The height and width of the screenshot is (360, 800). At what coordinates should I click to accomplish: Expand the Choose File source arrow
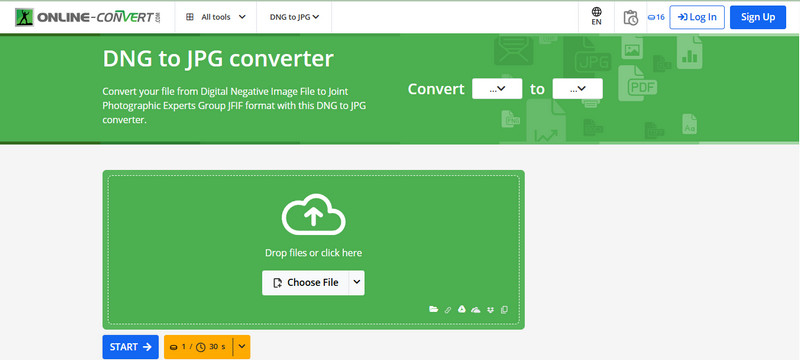point(357,282)
